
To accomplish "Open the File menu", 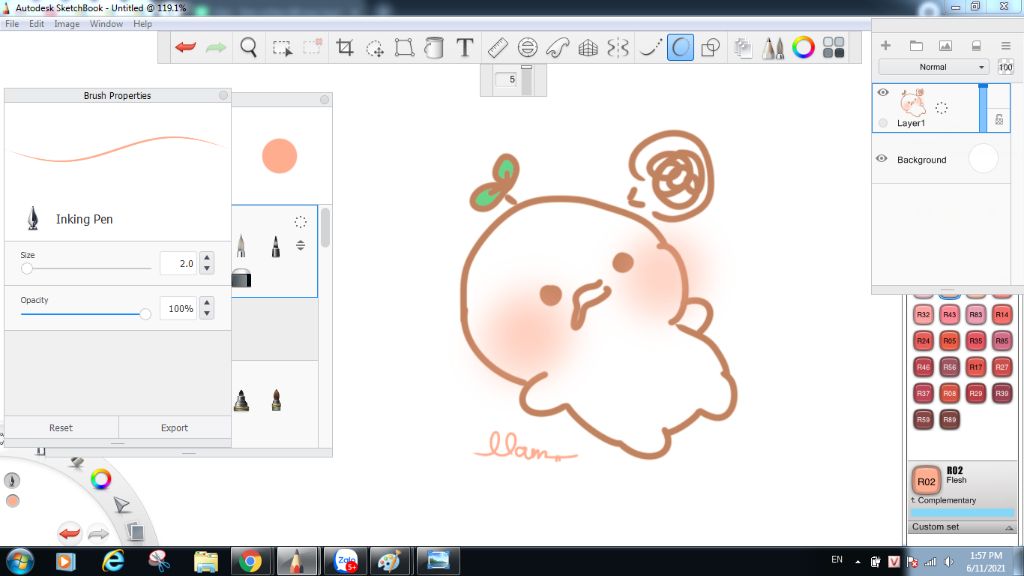I will point(12,24).
